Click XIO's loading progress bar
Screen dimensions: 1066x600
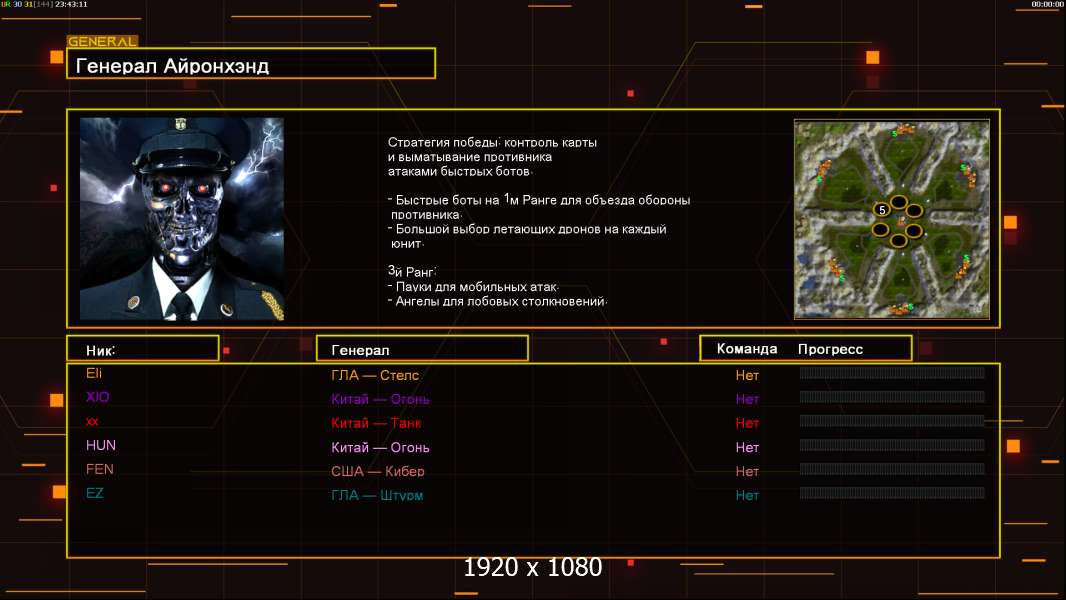tap(892, 397)
